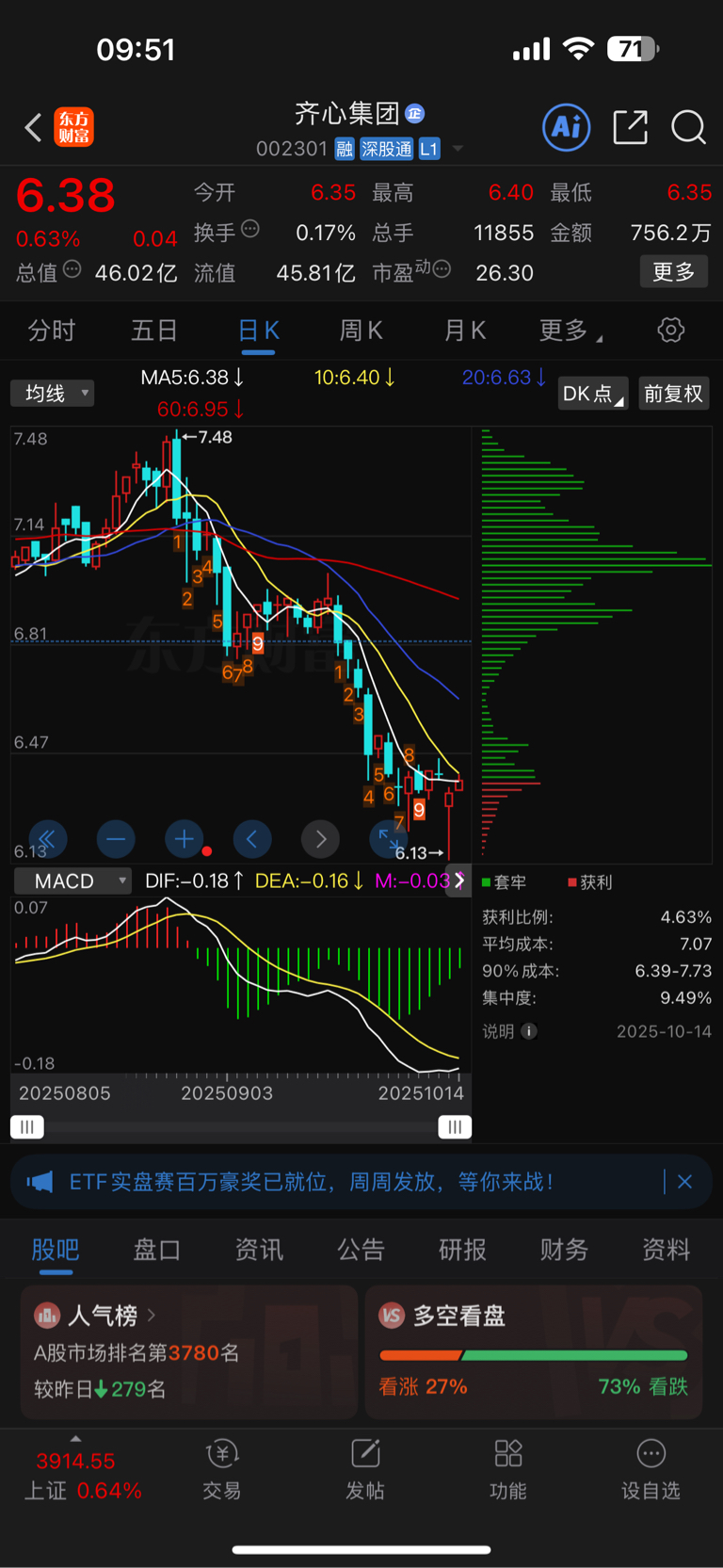Screen dimensions: 723x1568
Task: Open the 资讯 tab
Action: tap(259, 1250)
